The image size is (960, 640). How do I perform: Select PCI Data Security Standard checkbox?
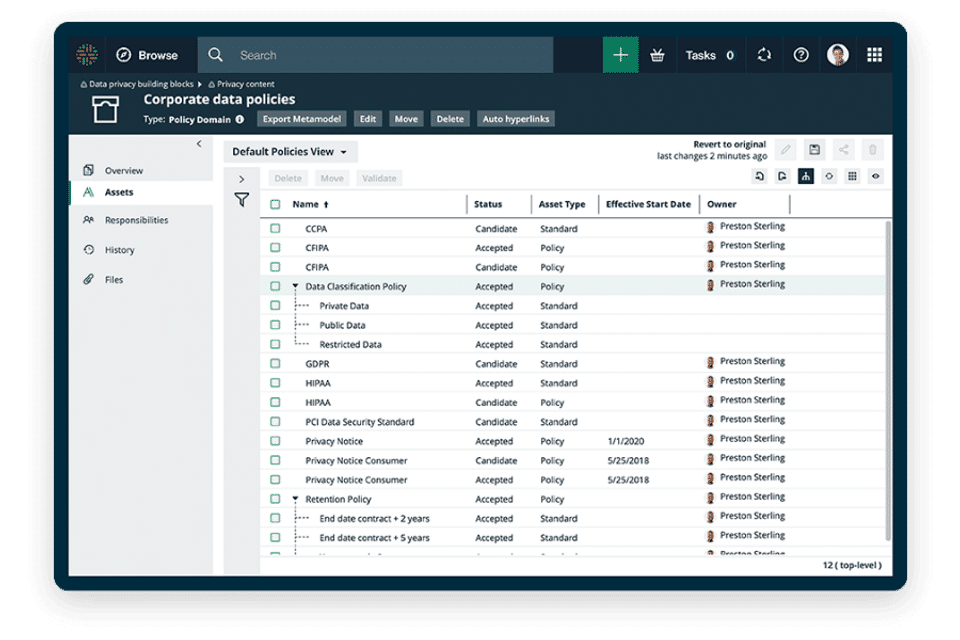(276, 421)
